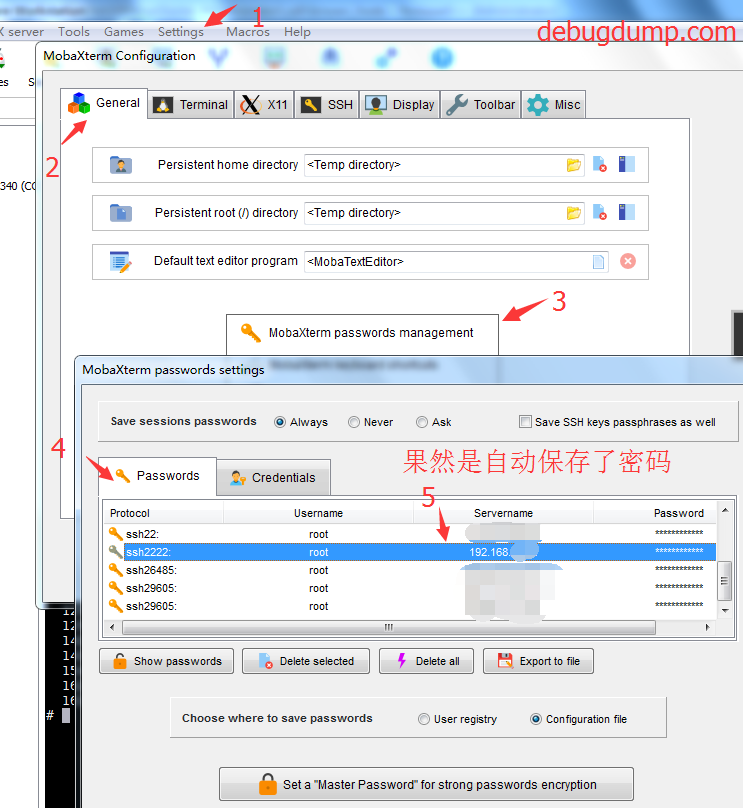This screenshot has height=808, width=743.
Task: Select Never save sessions passwords
Action: [x=353, y=422]
